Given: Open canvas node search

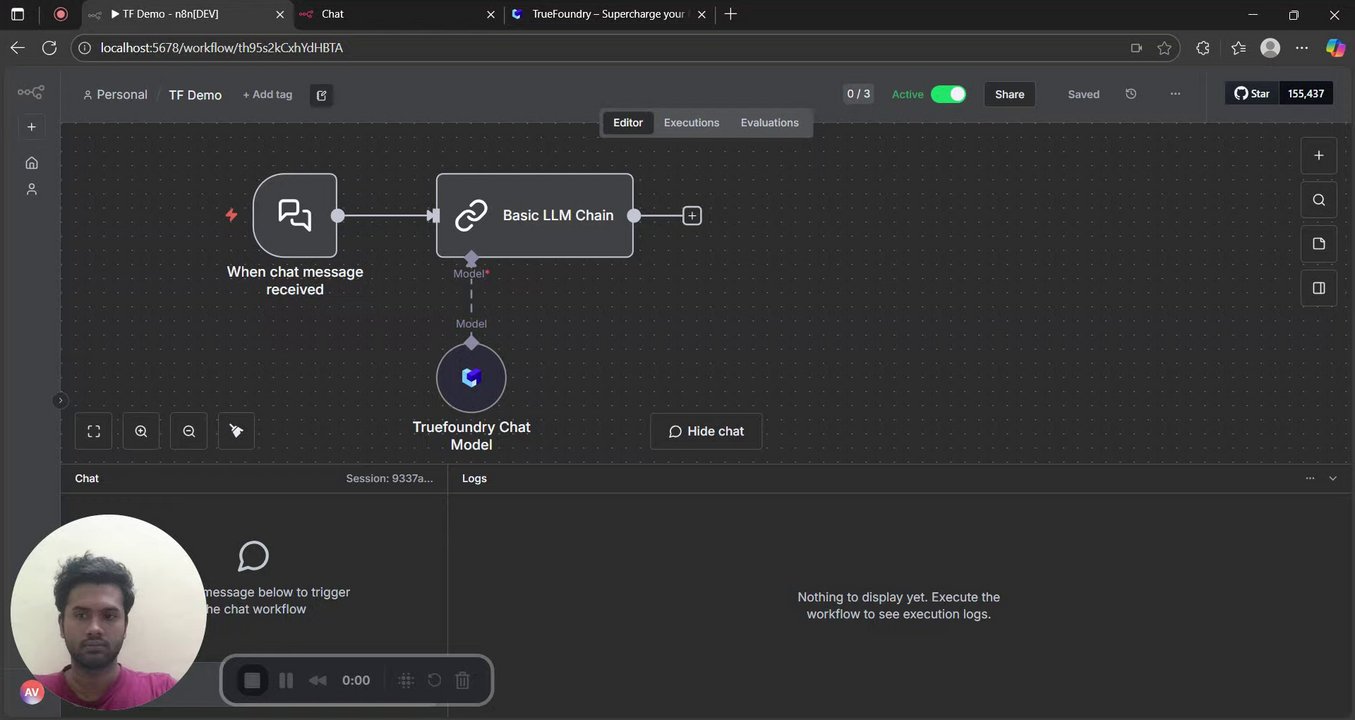Looking at the screenshot, I should (x=1319, y=200).
